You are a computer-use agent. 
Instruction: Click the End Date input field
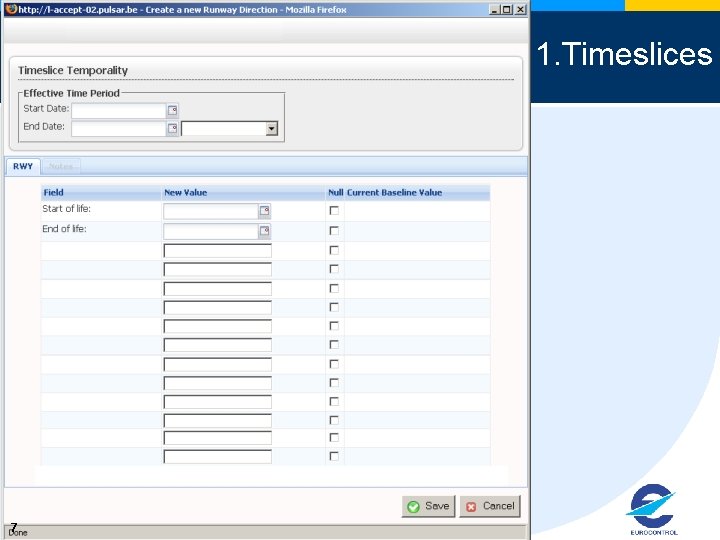pos(119,129)
